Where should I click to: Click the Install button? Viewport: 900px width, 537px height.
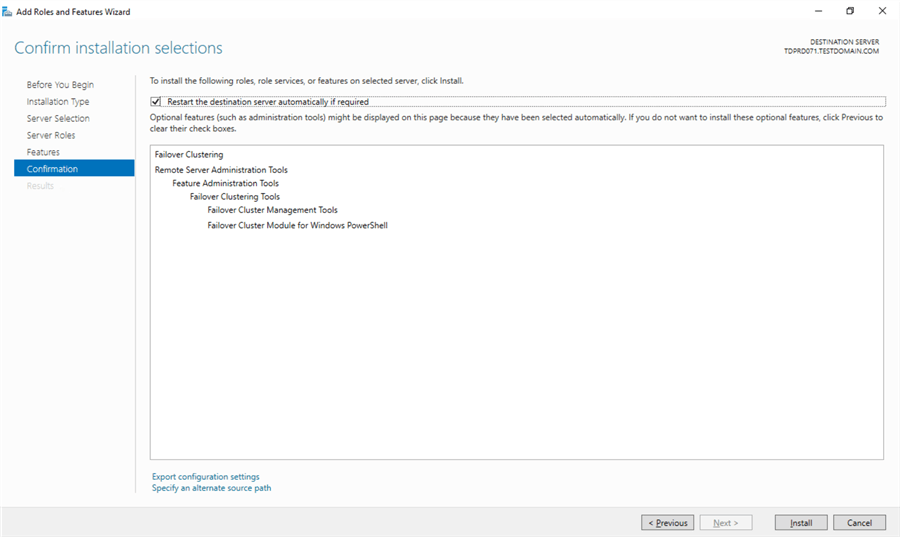point(801,523)
